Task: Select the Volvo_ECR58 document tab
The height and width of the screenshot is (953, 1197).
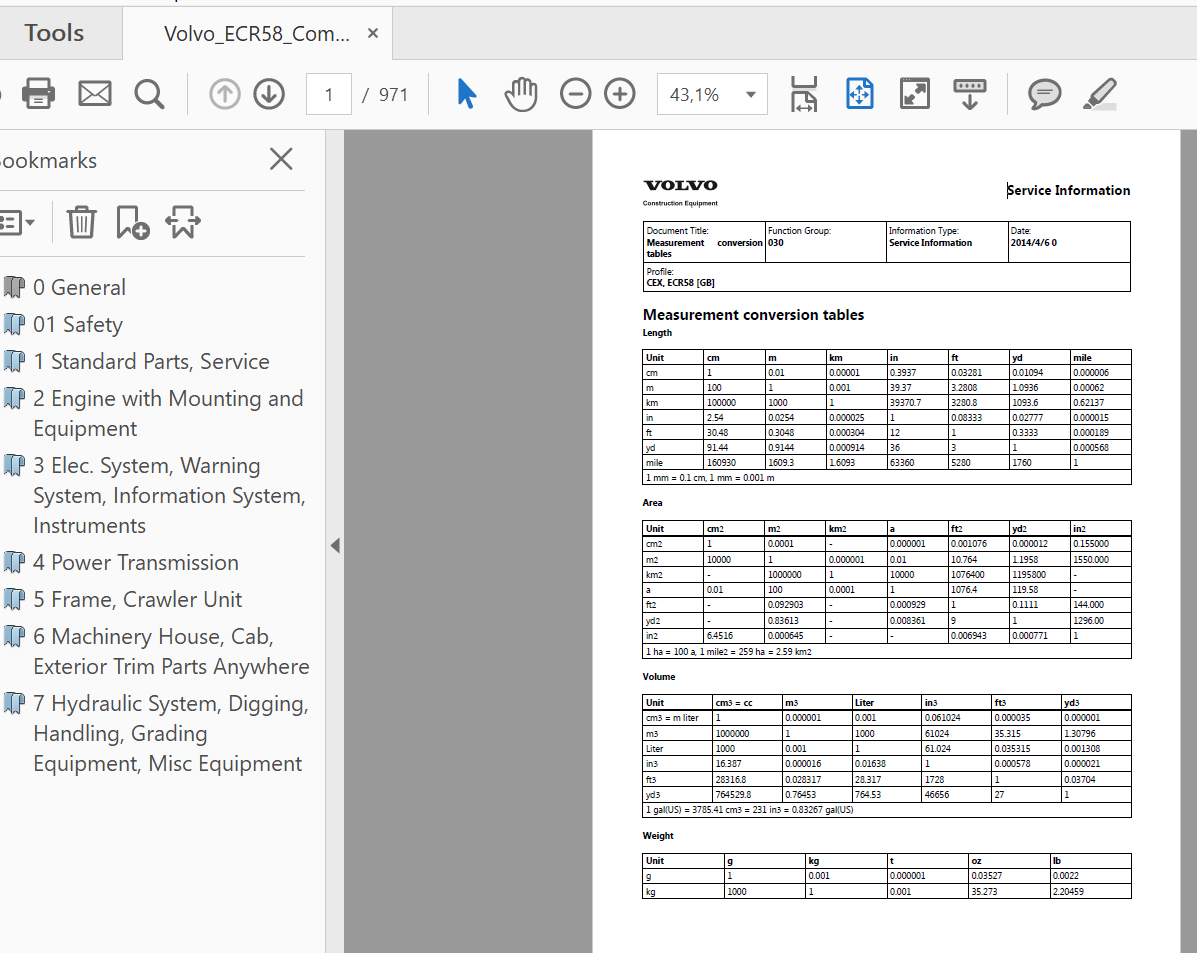Action: point(257,34)
